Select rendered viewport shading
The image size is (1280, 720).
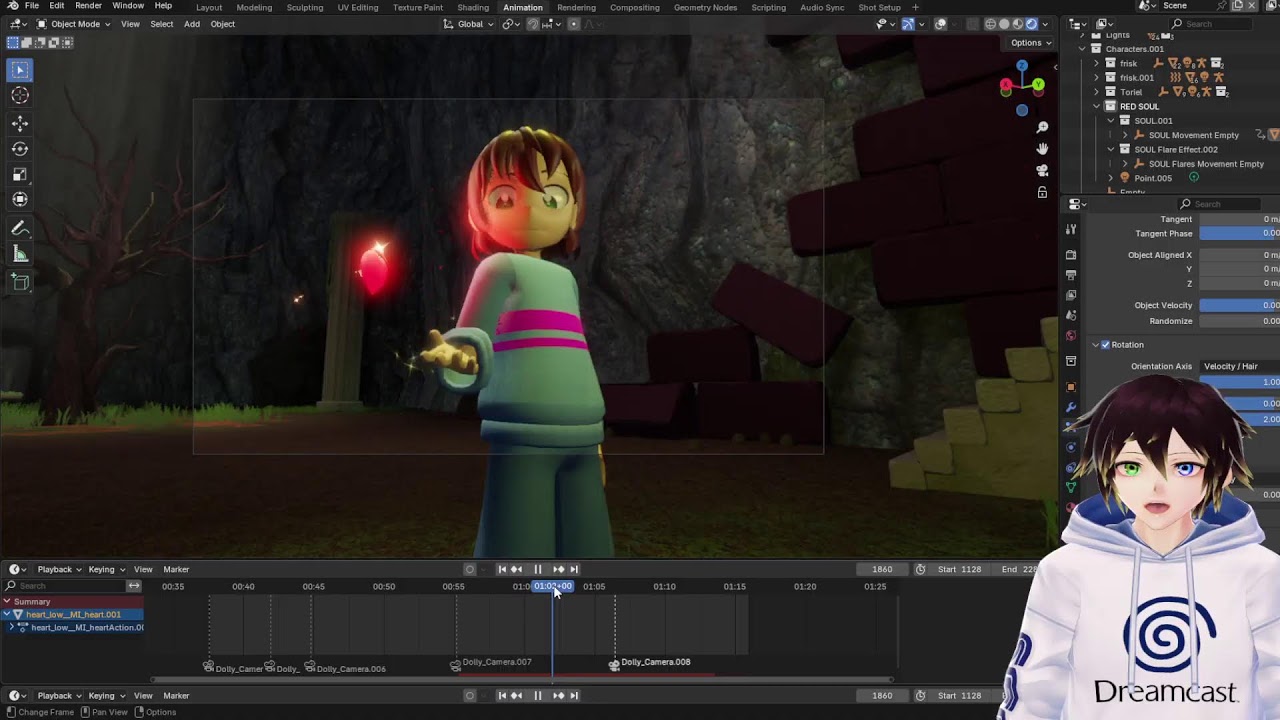[1032, 24]
